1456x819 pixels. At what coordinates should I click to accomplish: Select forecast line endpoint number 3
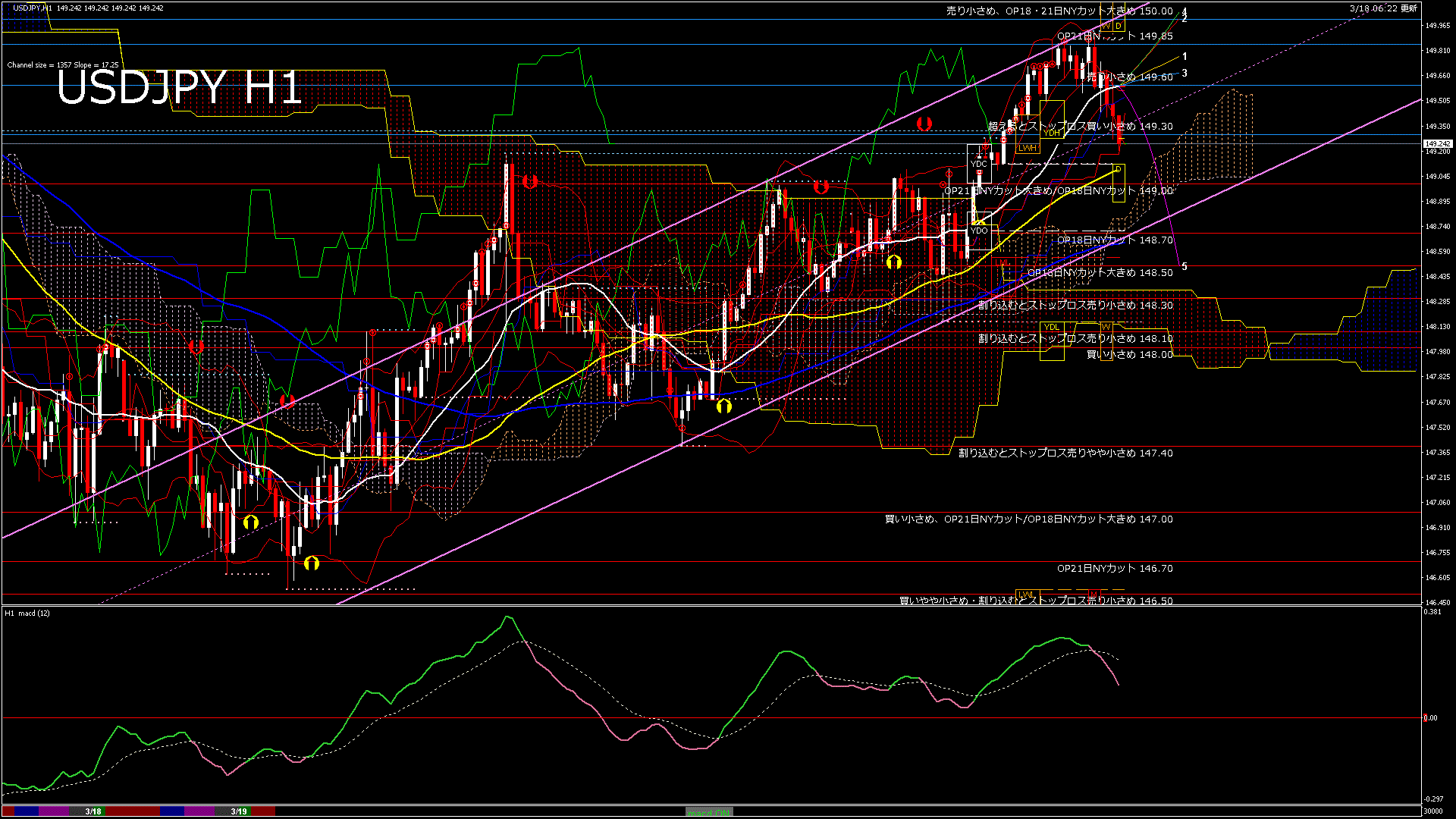[x=1185, y=74]
